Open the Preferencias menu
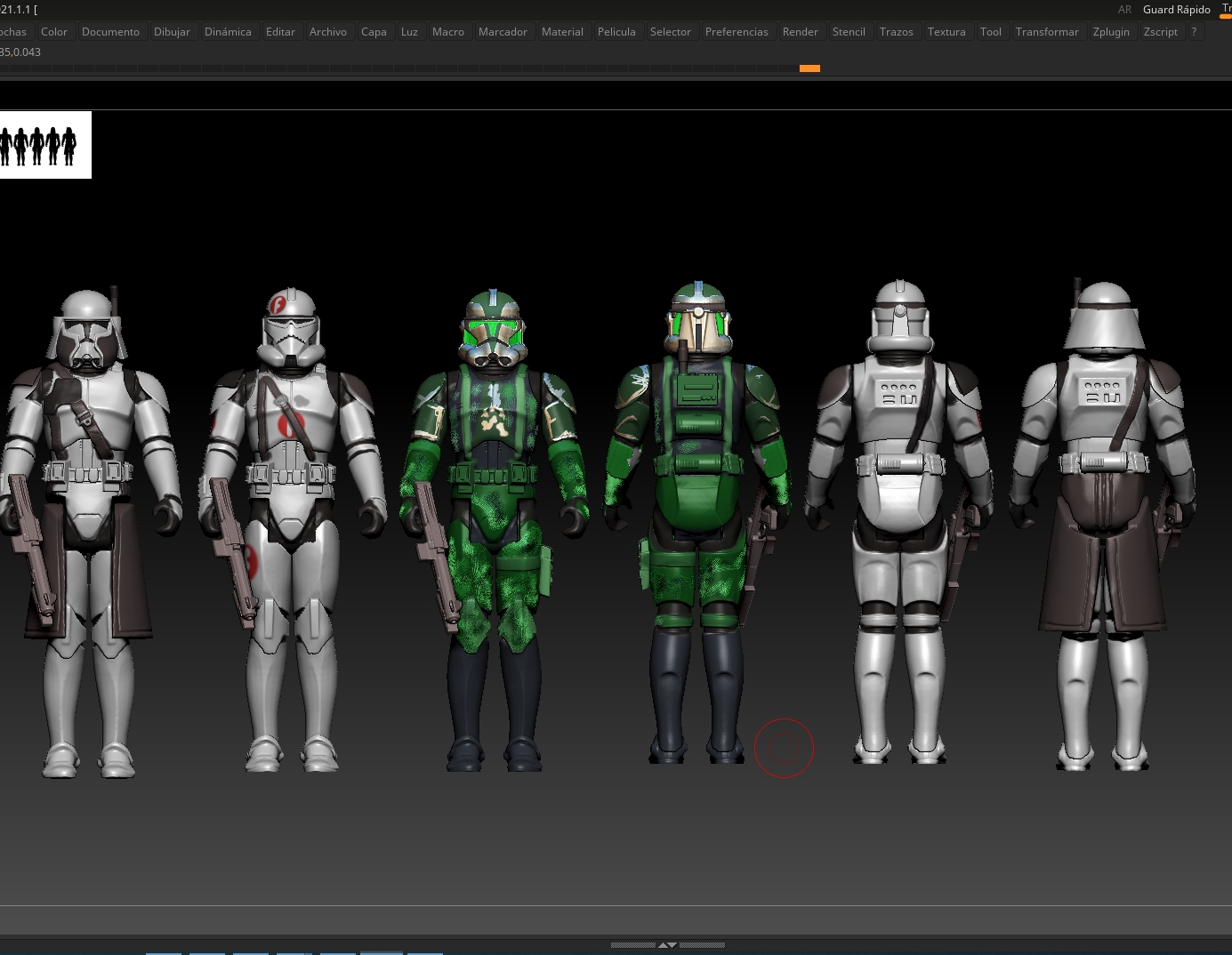This screenshot has height=955, width=1232. click(x=736, y=31)
